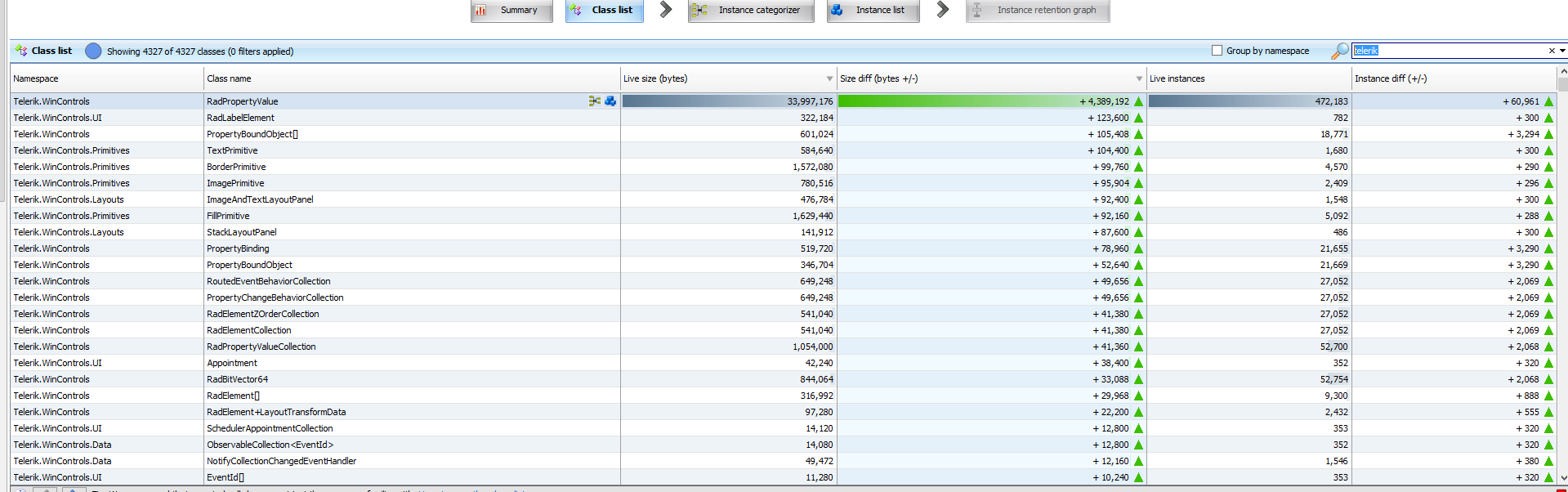The image size is (1568, 492).
Task: Click the chevron arrow after Class list
Action: [666, 10]
